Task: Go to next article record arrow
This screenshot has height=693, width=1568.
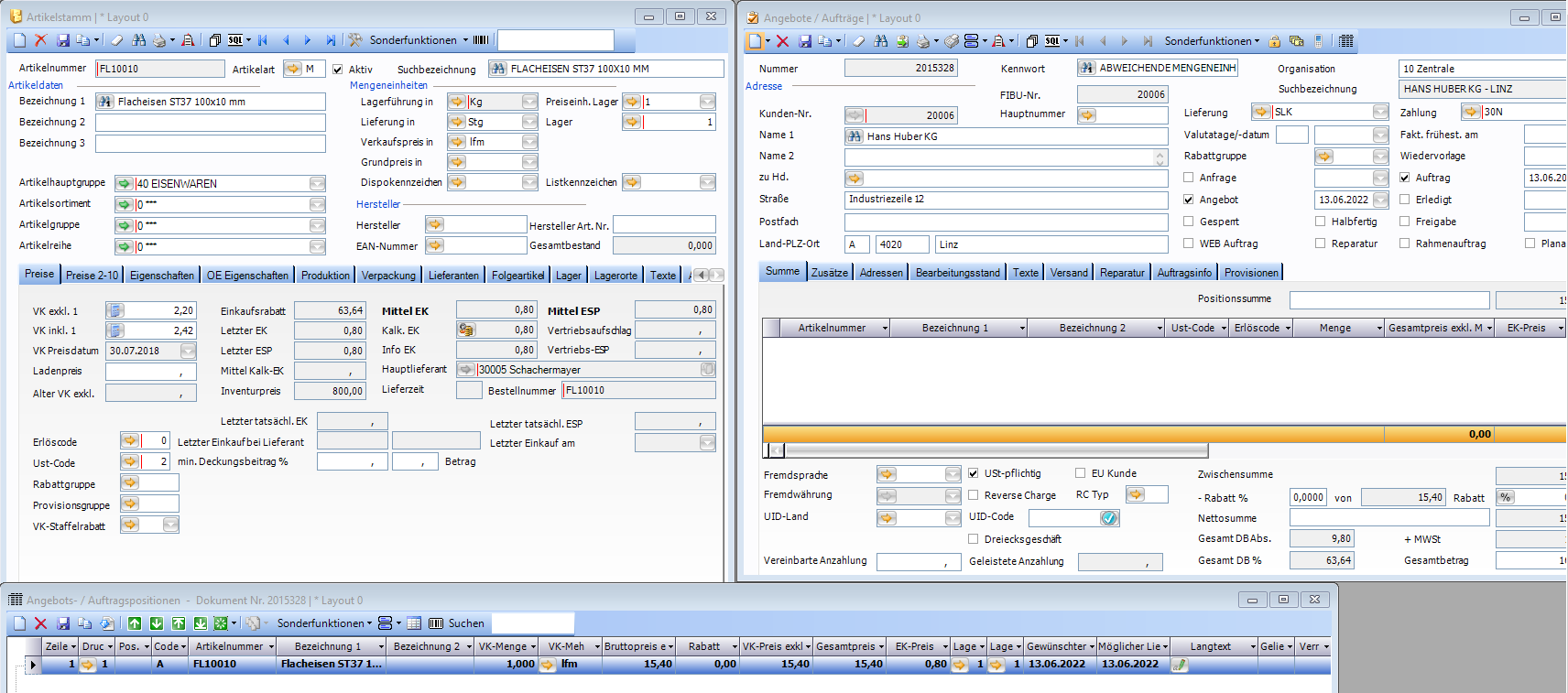Action: [x=308, y=40]
